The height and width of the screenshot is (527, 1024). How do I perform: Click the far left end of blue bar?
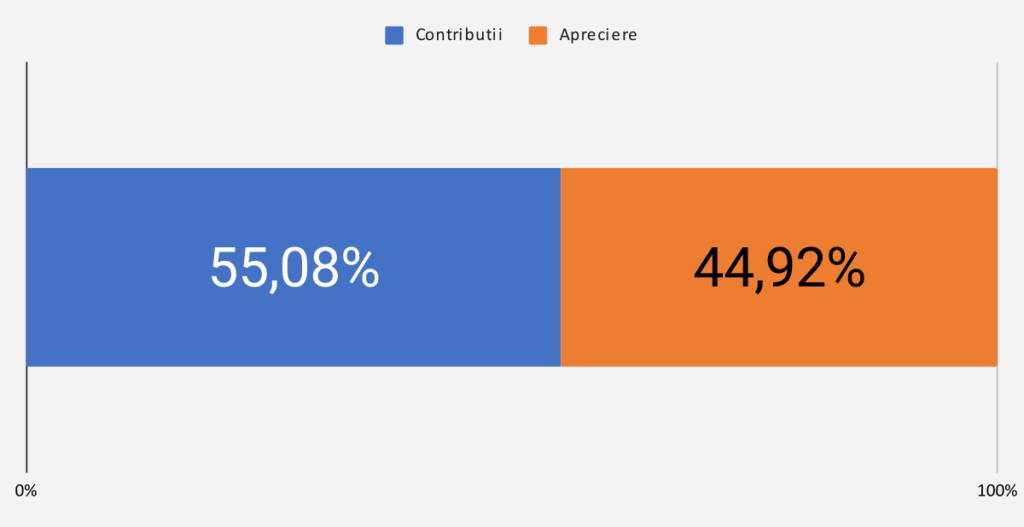32,267
